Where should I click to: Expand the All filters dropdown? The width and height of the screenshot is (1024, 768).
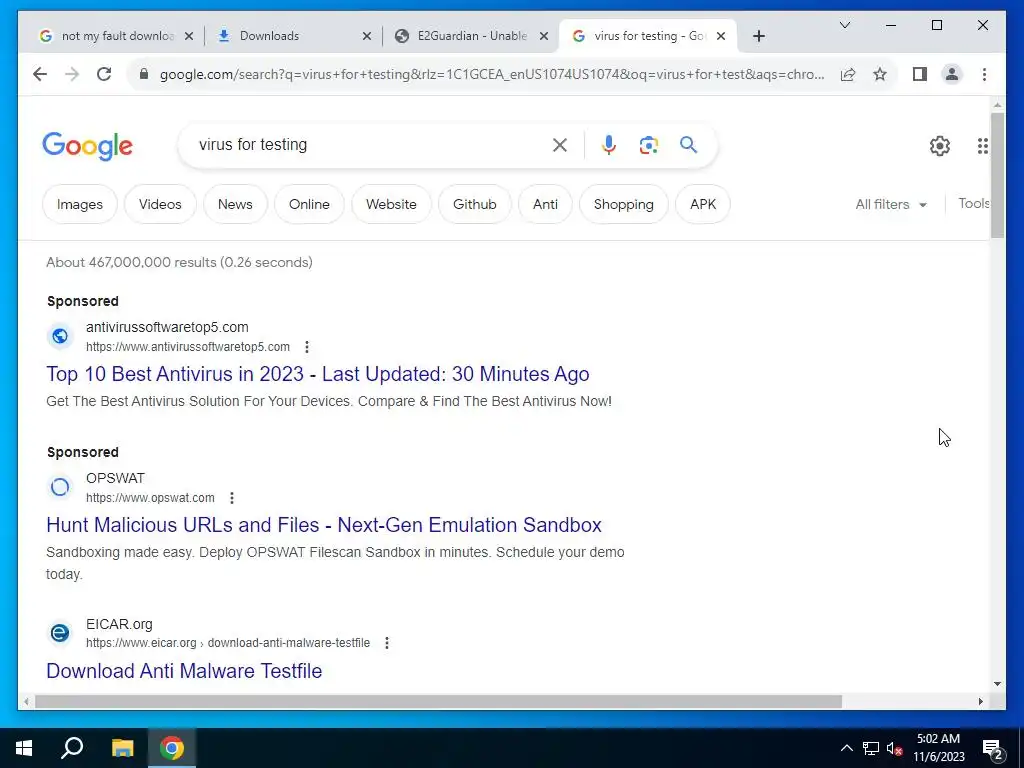pos(891,204)
